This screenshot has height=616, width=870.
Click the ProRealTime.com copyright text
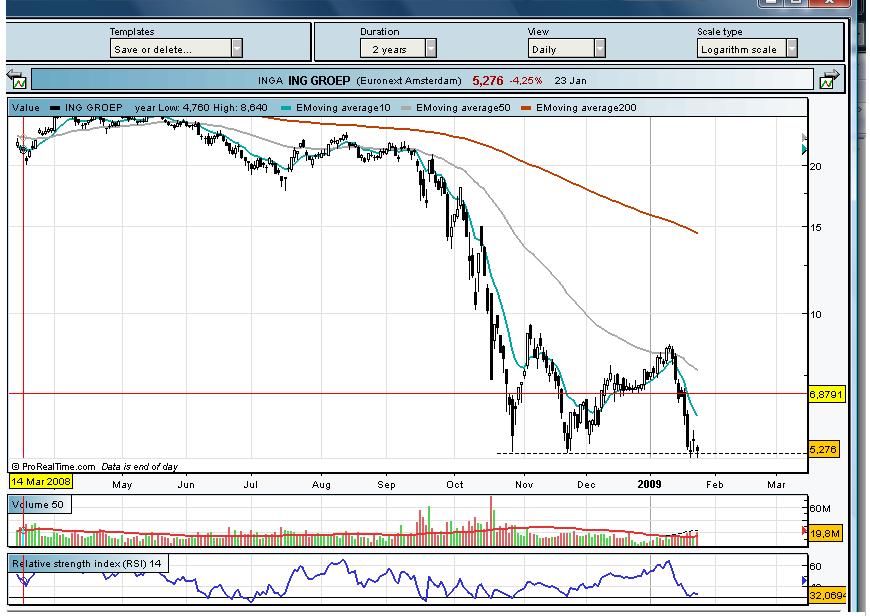click(x=53, y=467)
